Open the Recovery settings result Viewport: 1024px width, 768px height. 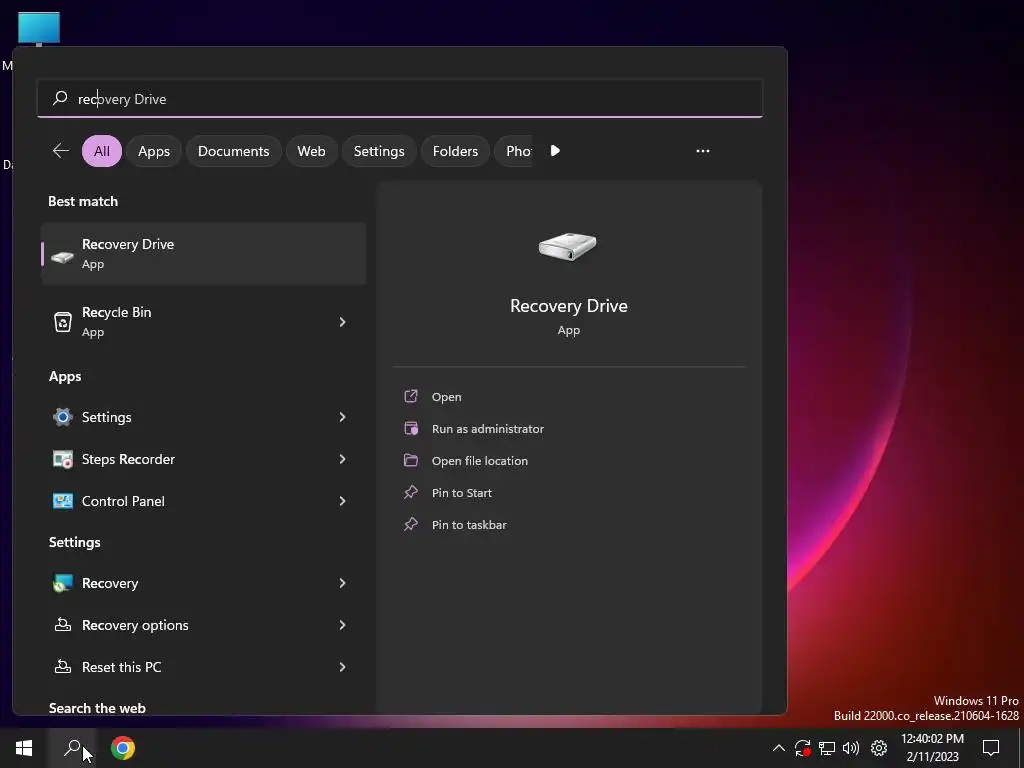click(204, 583)
